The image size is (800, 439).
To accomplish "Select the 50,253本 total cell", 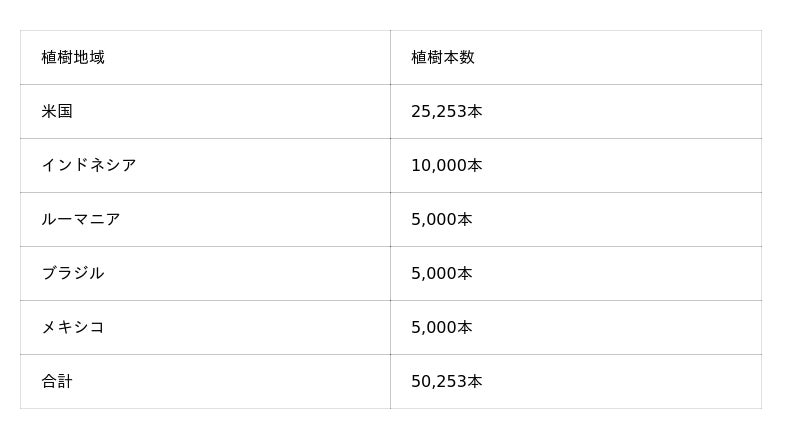I will point(446,382).
